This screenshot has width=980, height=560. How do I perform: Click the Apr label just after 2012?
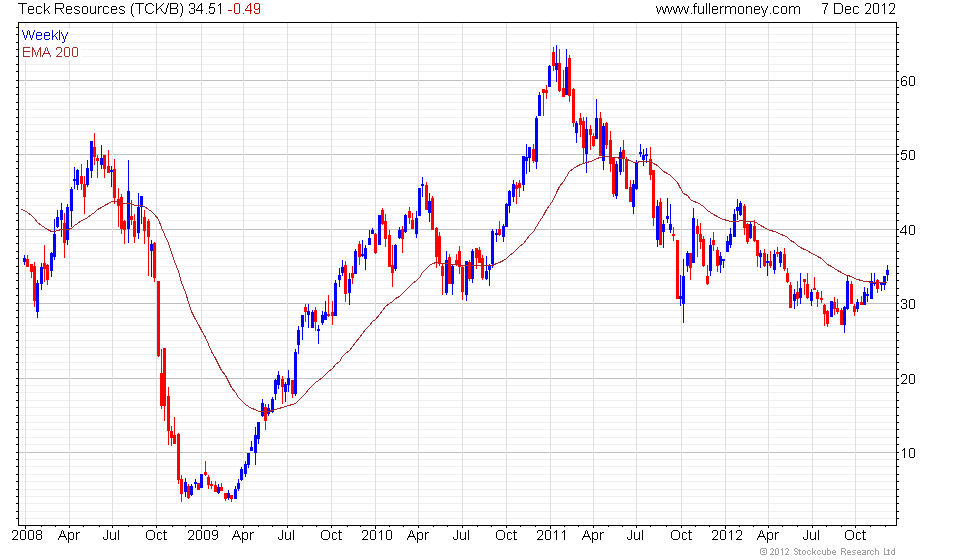[x=768, y=536]
